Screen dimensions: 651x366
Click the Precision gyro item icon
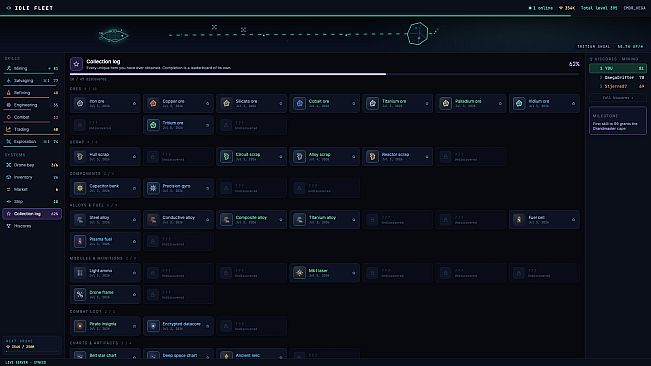tap(153, 188)
